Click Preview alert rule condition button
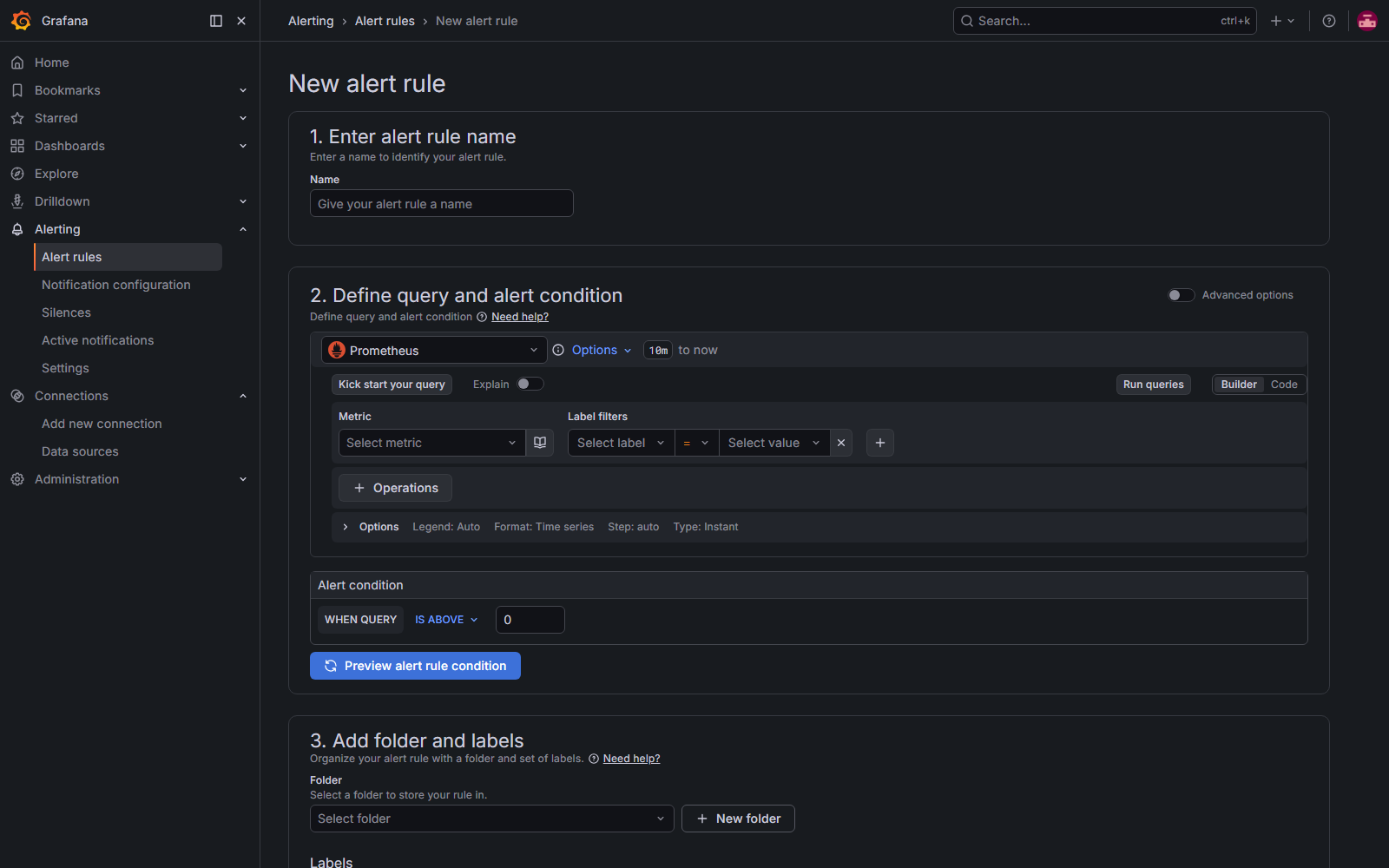 tap(415, 666)
